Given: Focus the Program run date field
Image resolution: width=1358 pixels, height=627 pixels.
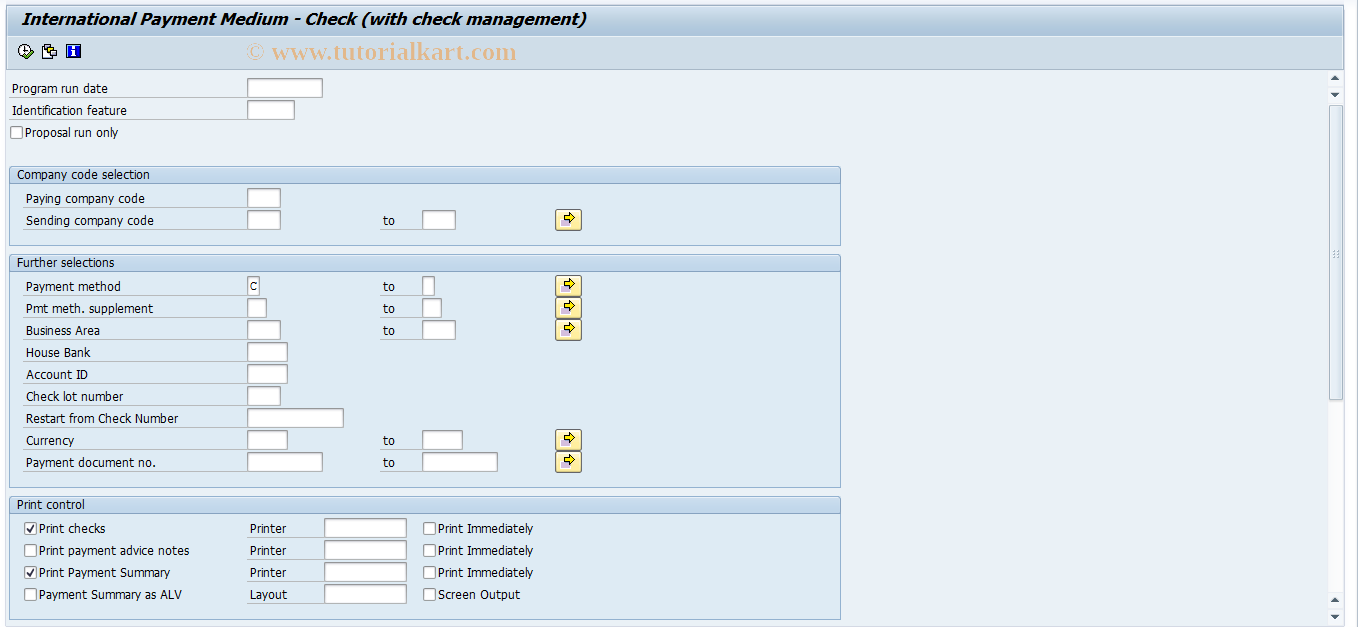Looking at the screenshot, I should [285, 88].
